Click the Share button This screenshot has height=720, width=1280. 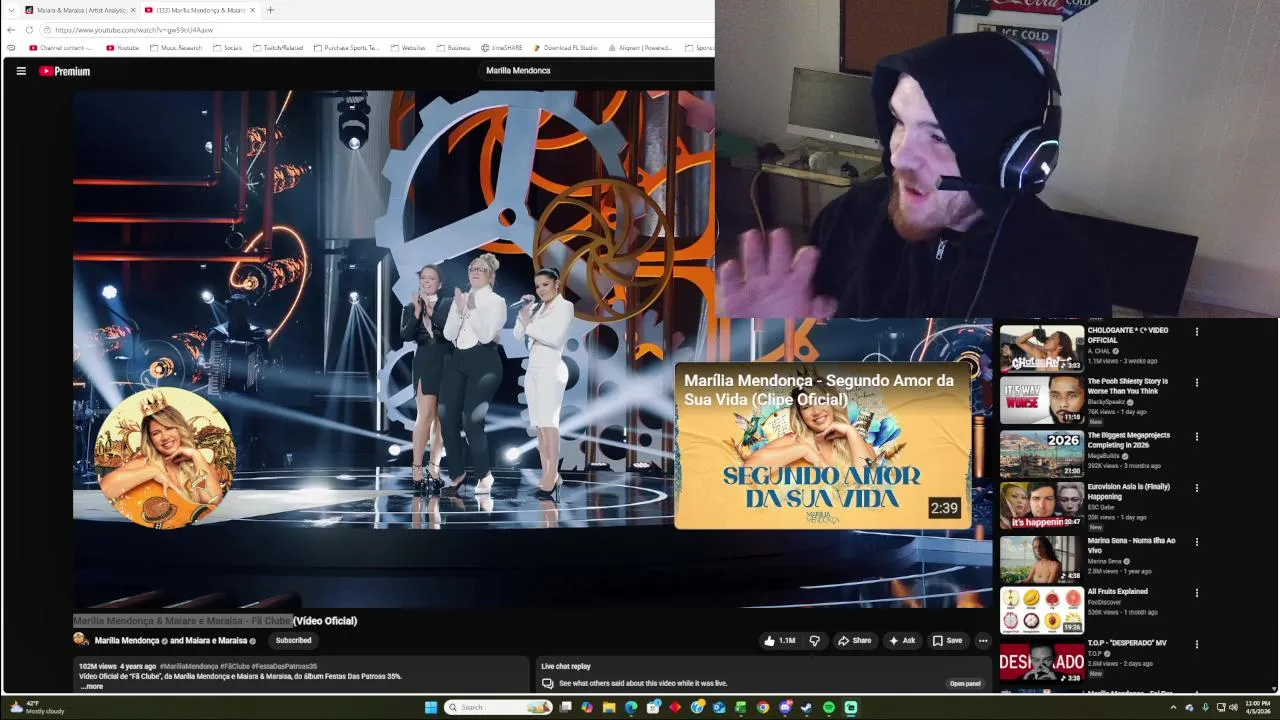(x=854, y=641)
